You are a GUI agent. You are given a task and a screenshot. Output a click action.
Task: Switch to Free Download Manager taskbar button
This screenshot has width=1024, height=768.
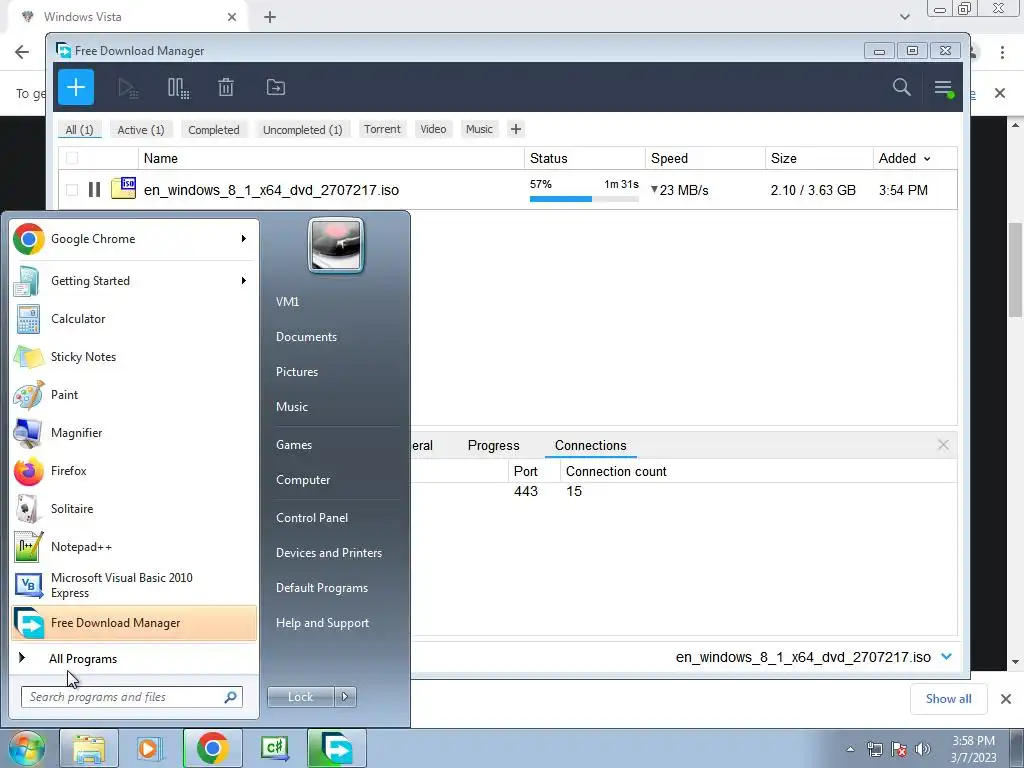336,748
